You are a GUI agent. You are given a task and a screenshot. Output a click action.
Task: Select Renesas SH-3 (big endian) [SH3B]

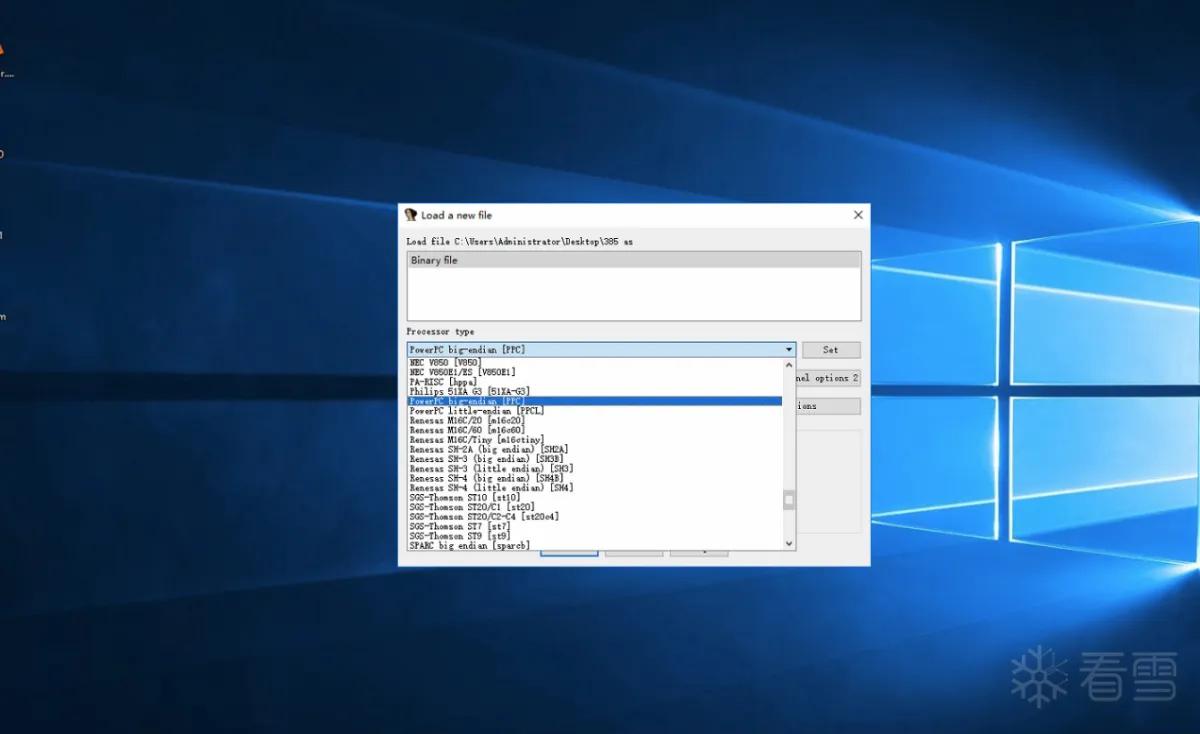595,459
